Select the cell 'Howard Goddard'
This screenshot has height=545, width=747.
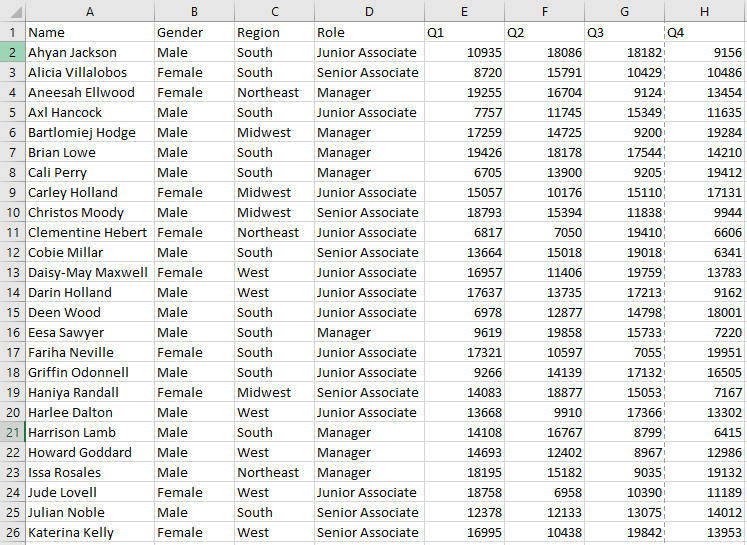coord(90,452)
